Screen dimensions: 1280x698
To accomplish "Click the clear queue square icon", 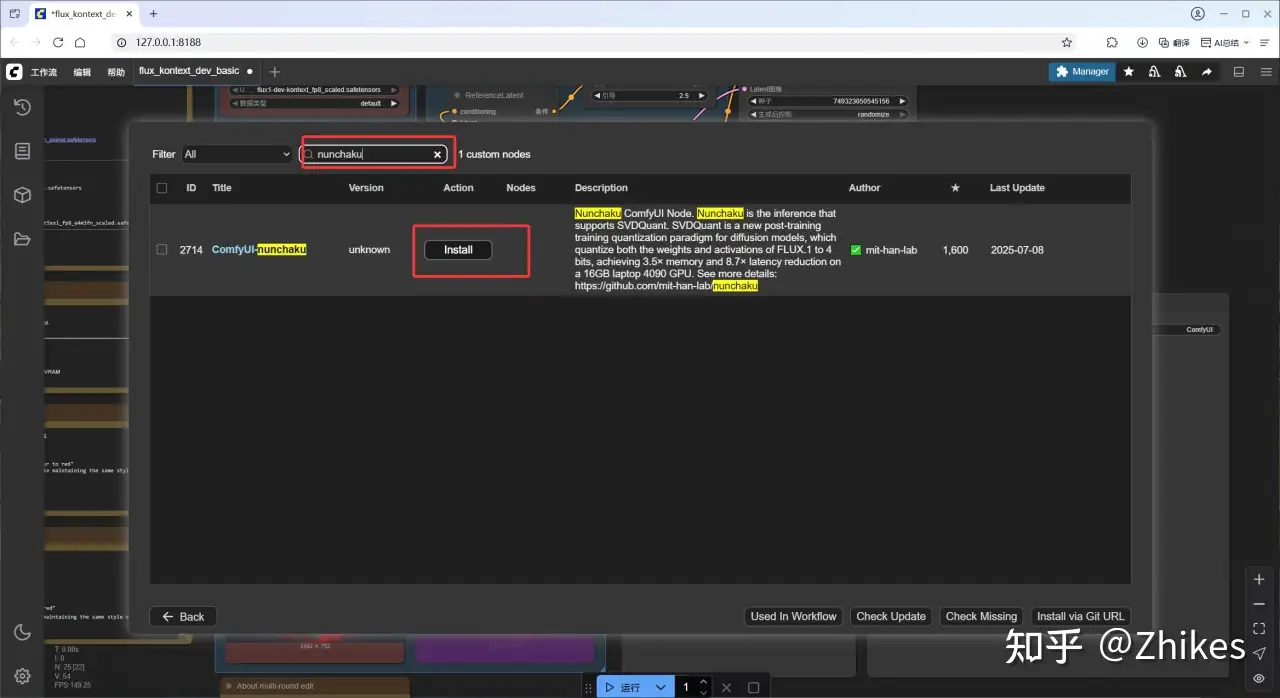I will pos(754,688).
